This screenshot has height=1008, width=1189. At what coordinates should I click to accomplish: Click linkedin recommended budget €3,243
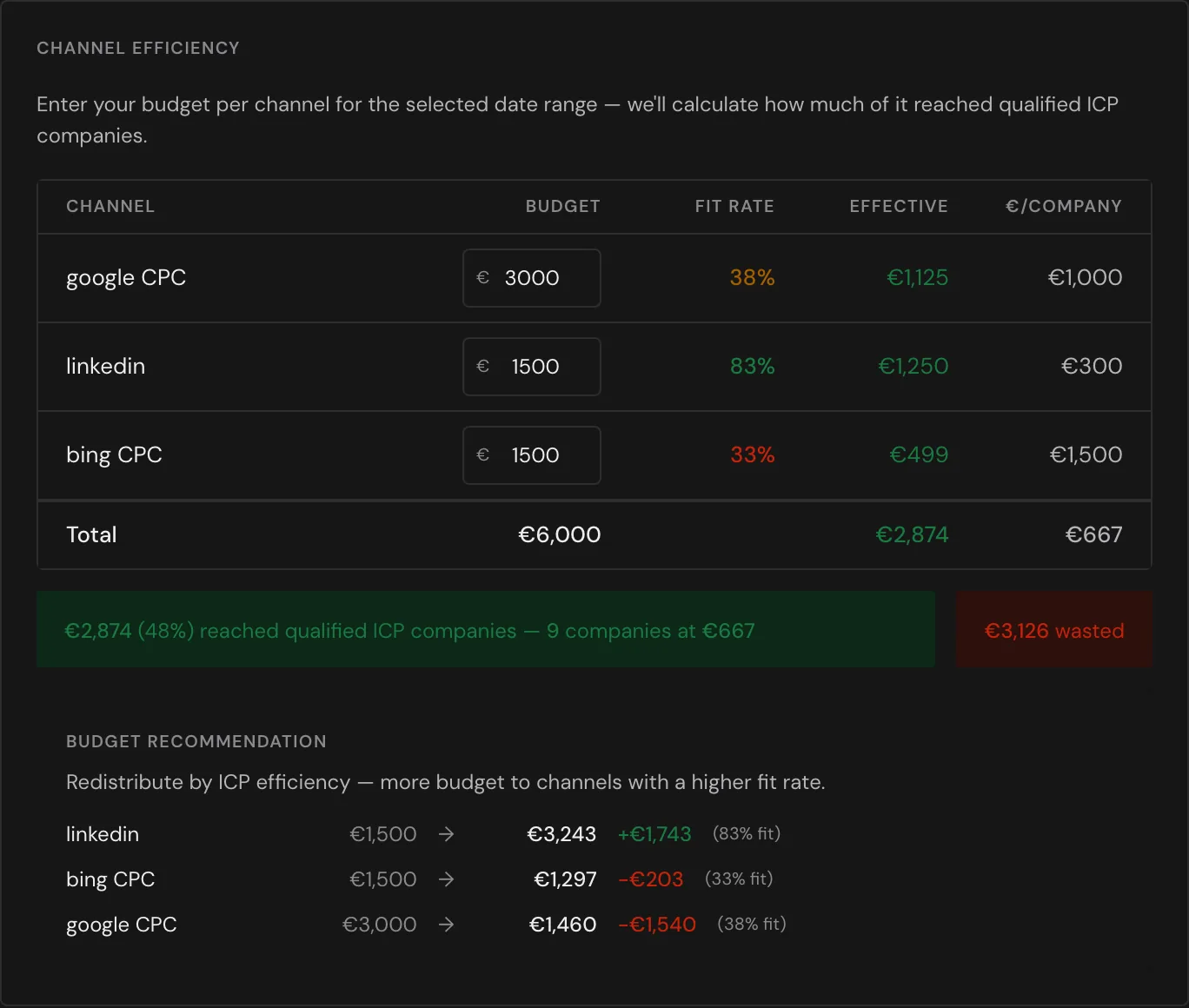click(561, 834)
